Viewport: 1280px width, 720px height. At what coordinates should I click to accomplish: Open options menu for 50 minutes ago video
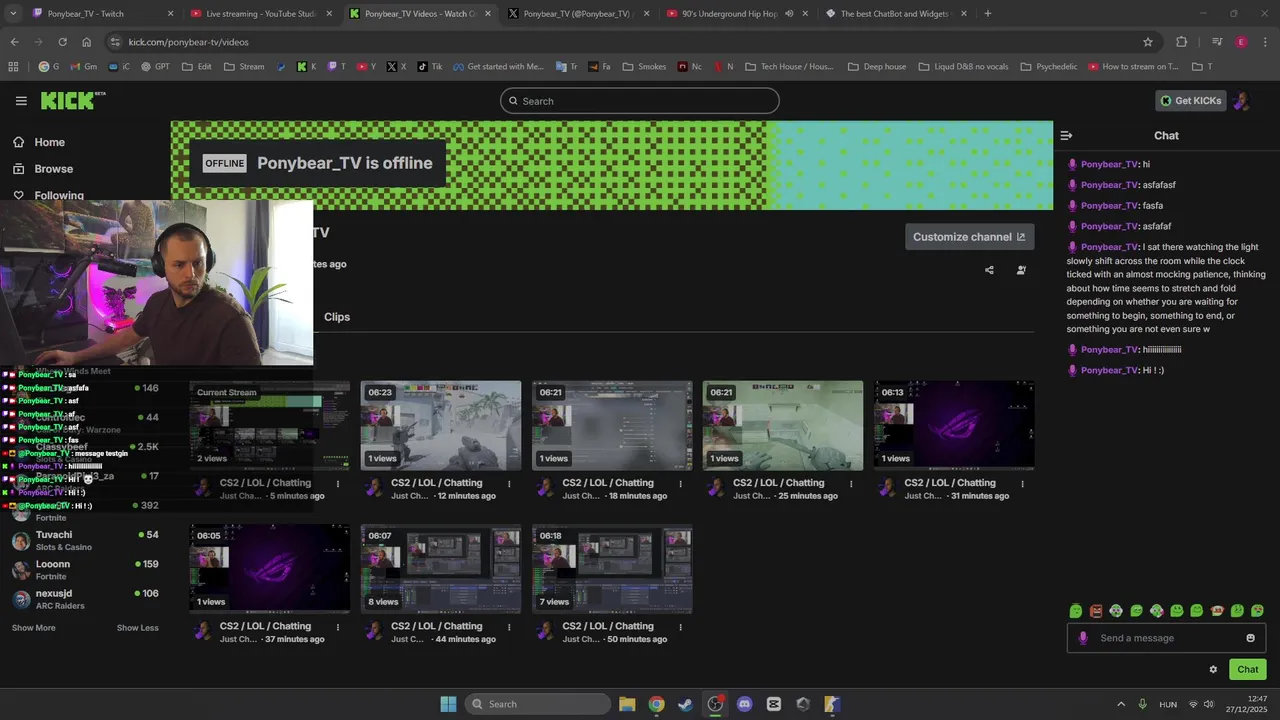coord(680,627)
